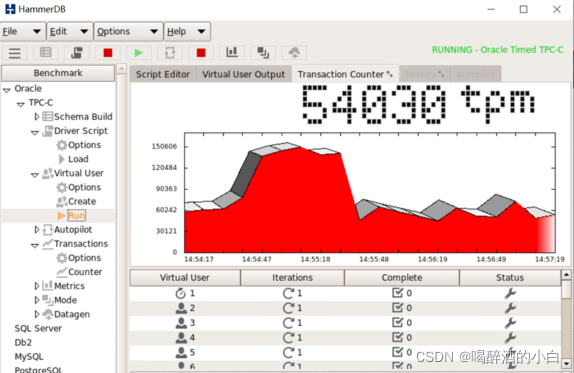
Task: Click the wrench status icon for virtual user 1
Action: coord(510,293)
